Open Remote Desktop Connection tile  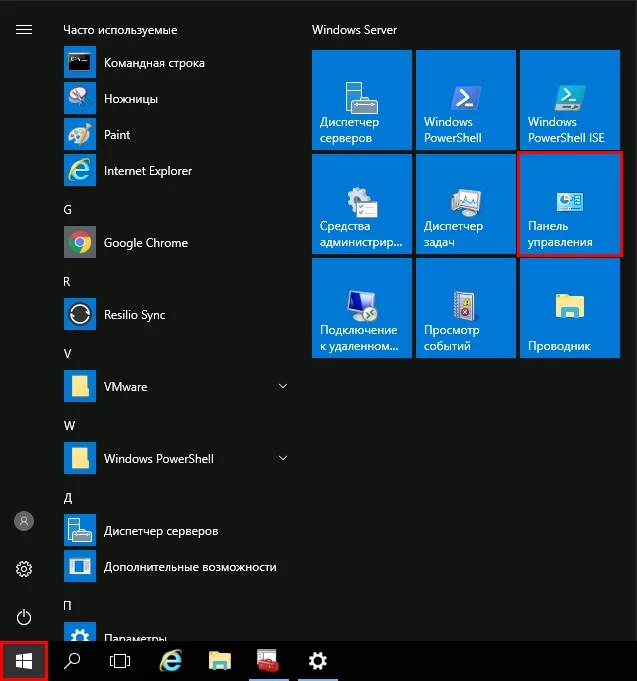tap(361, 308)
